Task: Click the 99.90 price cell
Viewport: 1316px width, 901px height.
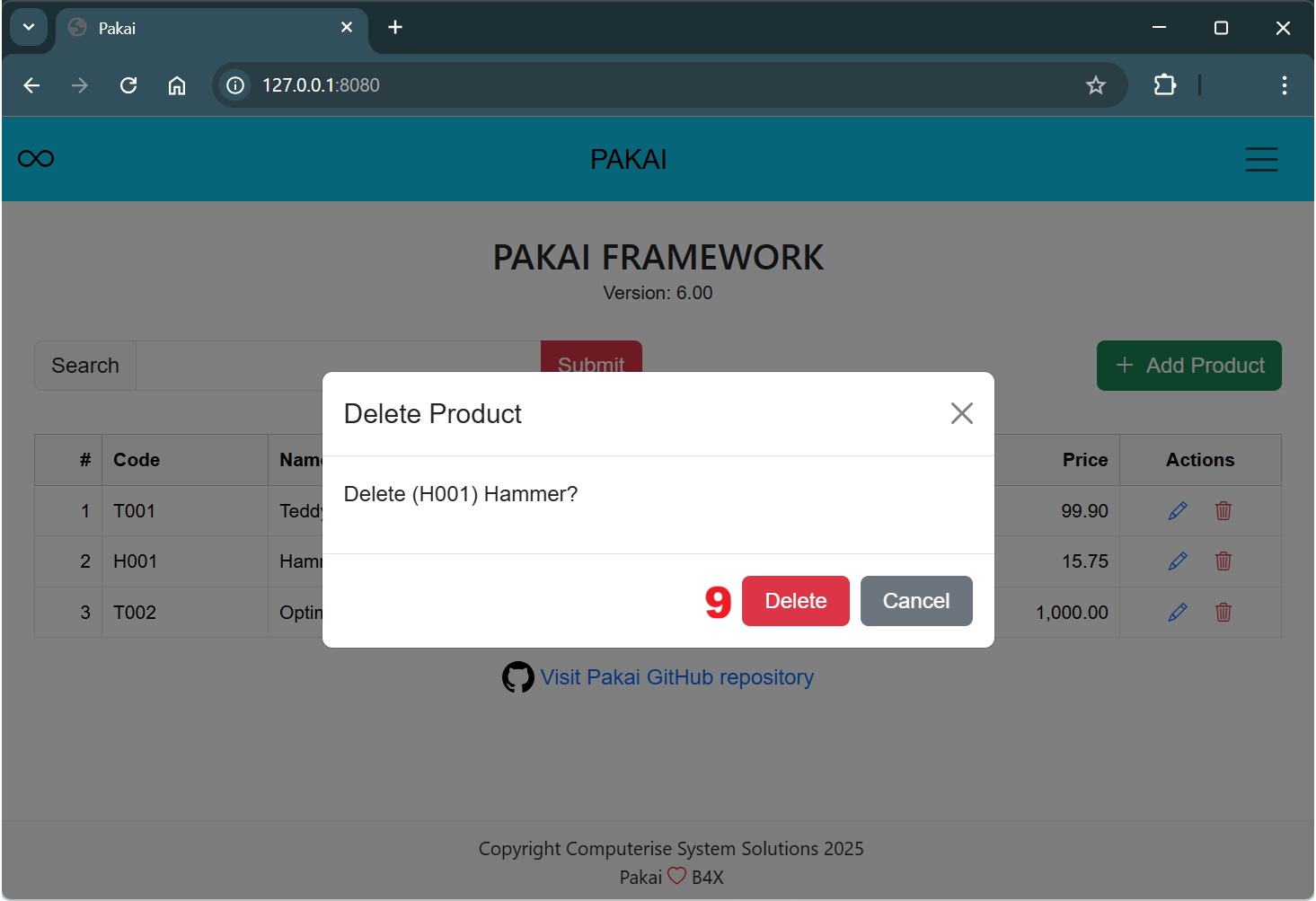Action: point(1084,511)
